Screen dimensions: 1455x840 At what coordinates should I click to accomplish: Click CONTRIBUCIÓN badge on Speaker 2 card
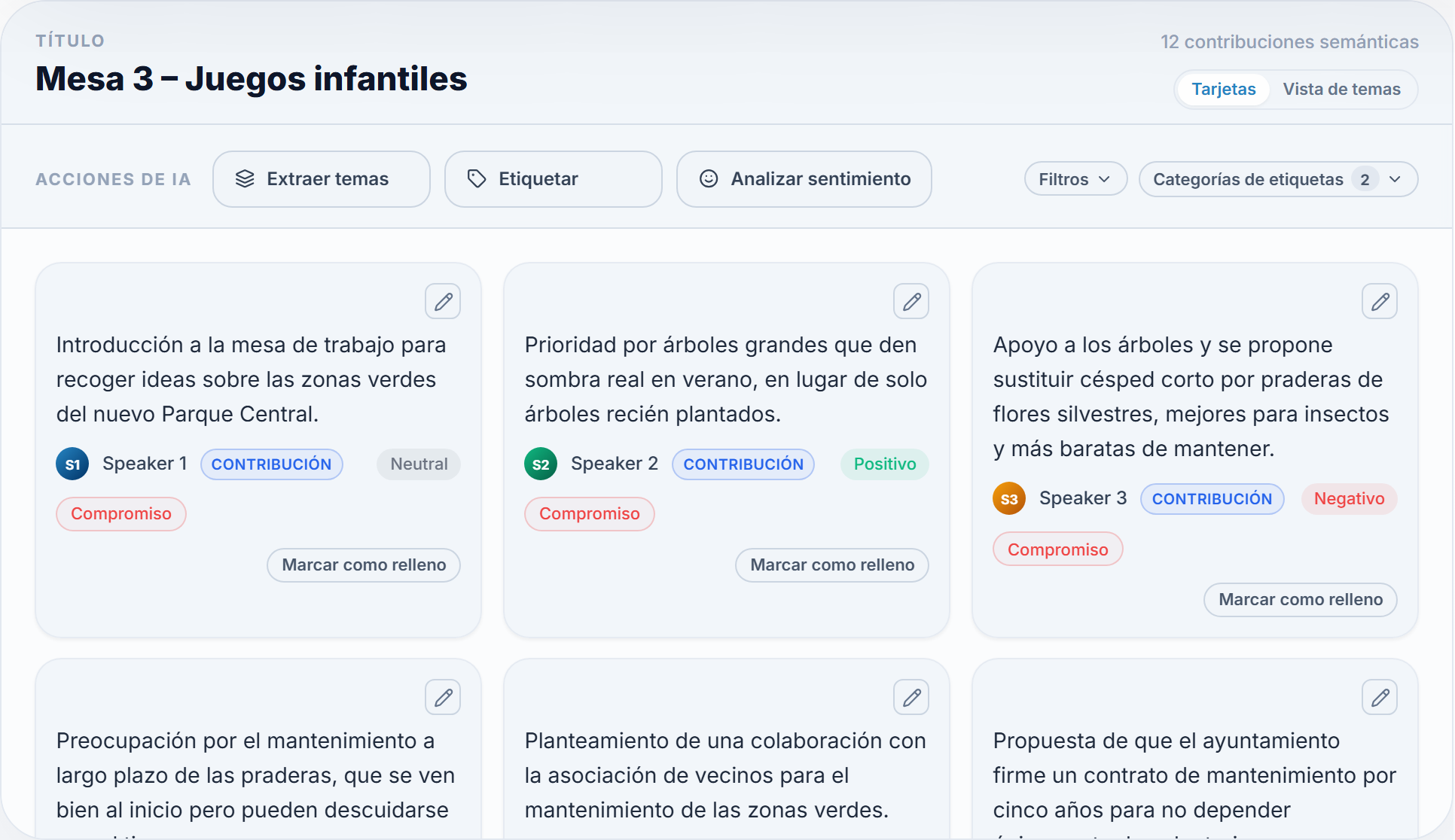pyautogui.click(x=743, y=464)
